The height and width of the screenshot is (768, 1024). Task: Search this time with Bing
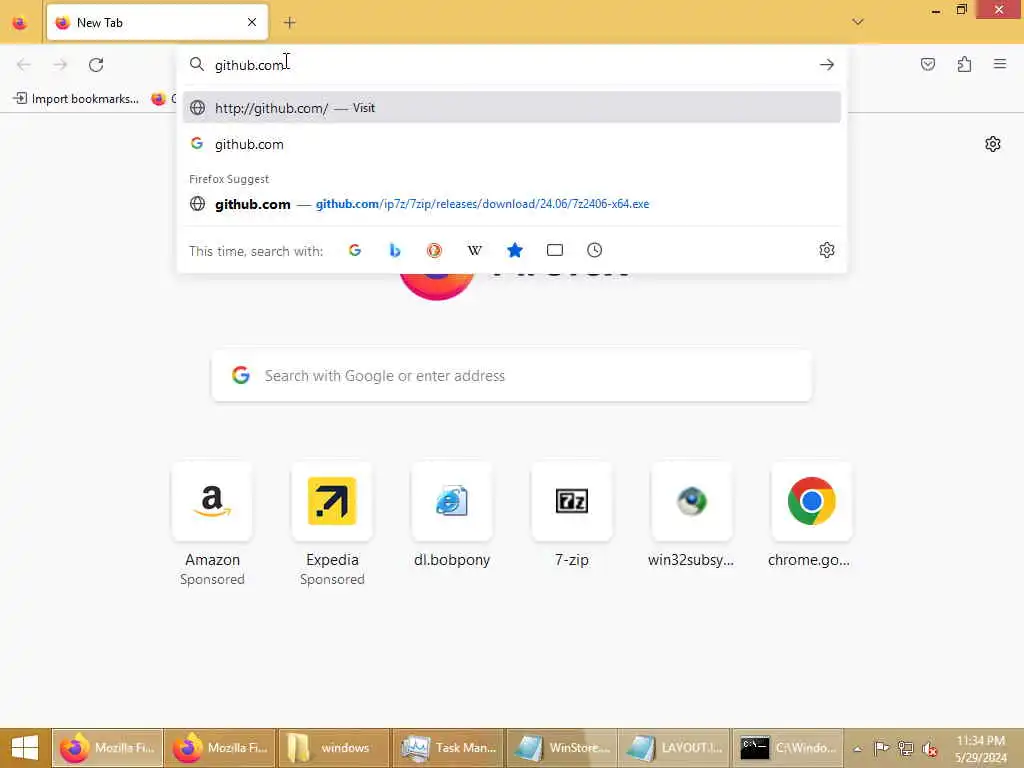click(x=394, y=250)
